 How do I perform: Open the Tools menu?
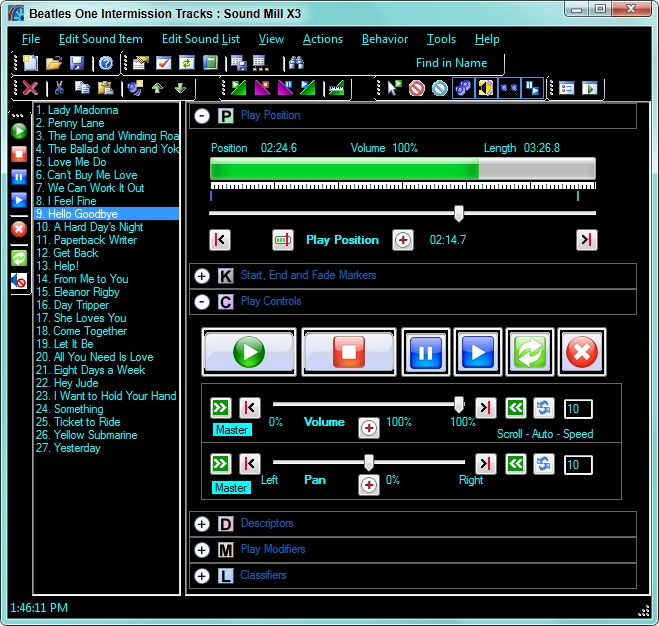click(x=441, y=39)
